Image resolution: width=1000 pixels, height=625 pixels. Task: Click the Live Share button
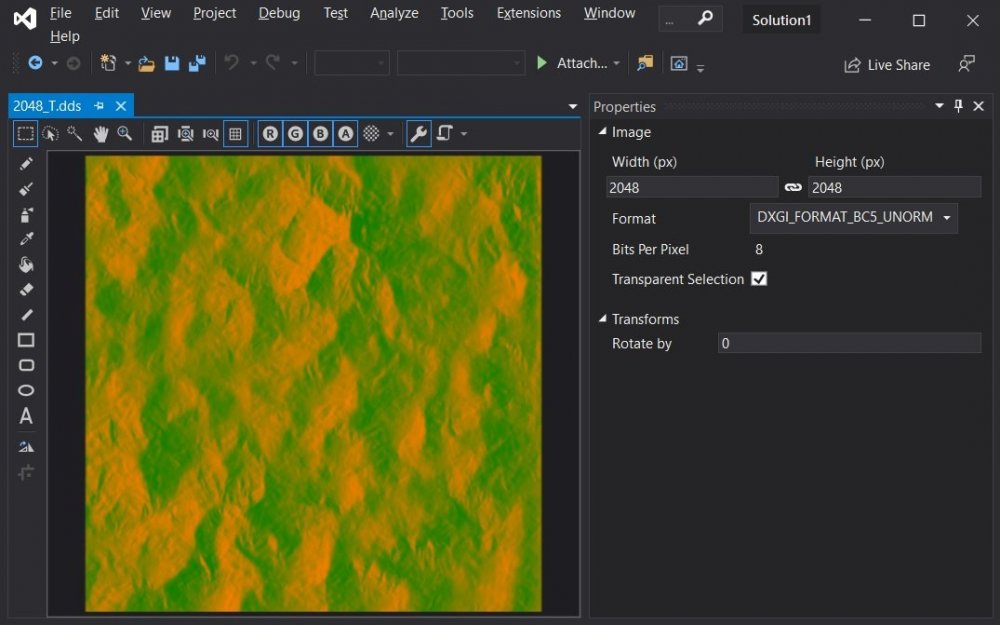coord(887,65)
